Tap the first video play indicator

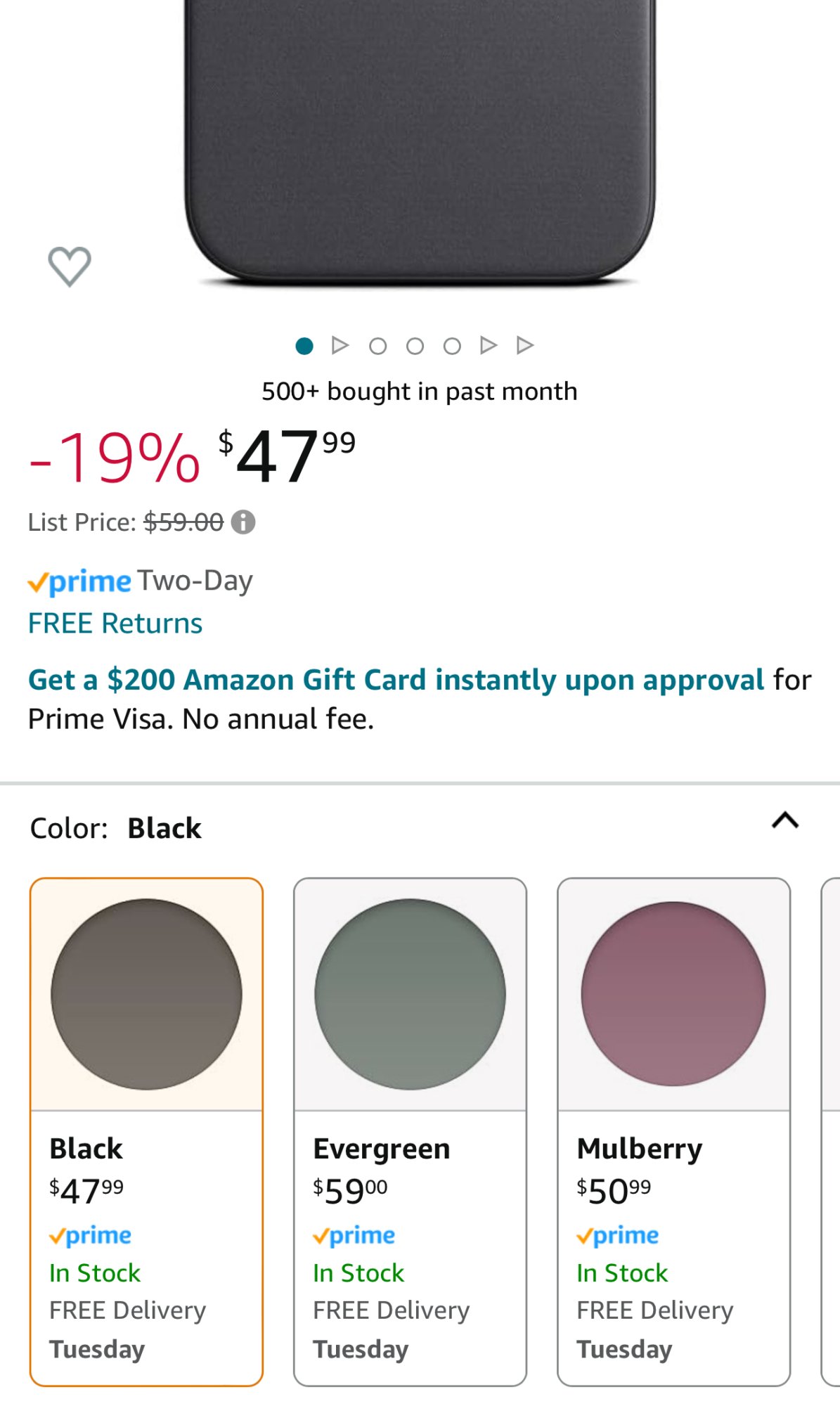tap(340, 345)
